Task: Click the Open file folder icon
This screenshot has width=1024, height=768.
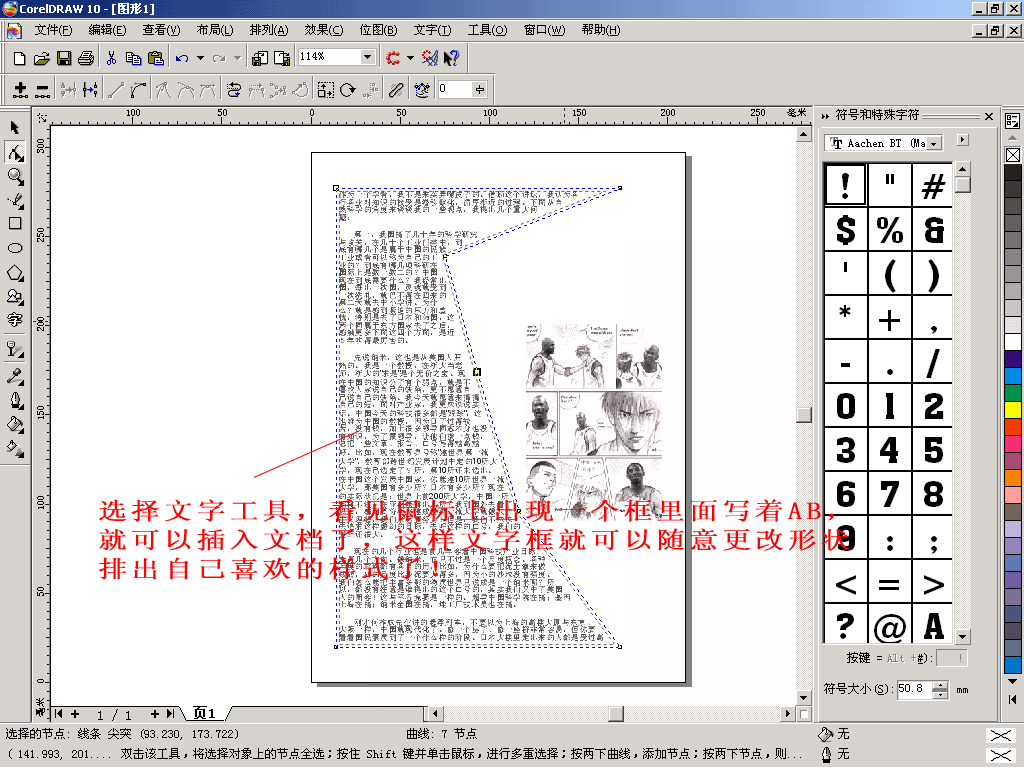Action: pyautogui.click(x=42, y=58)
